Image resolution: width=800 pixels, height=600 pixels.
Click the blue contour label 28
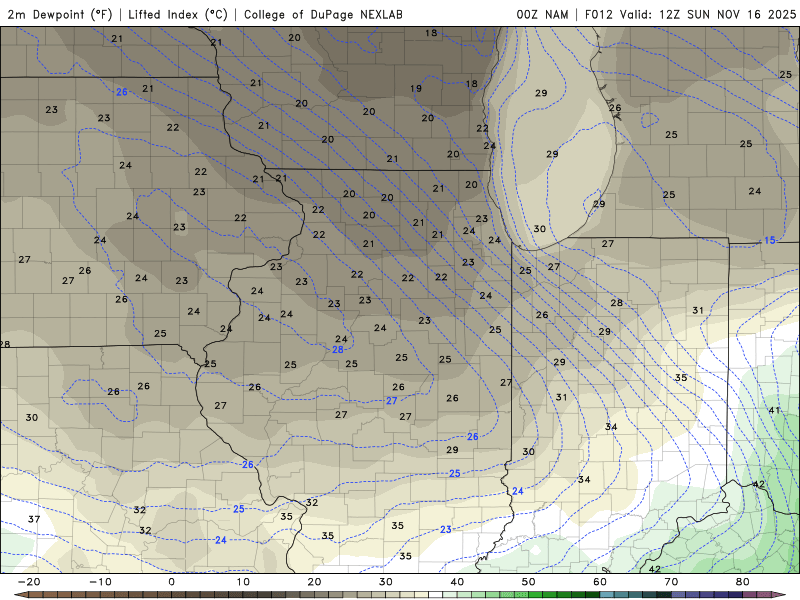[x=338, y=349]
